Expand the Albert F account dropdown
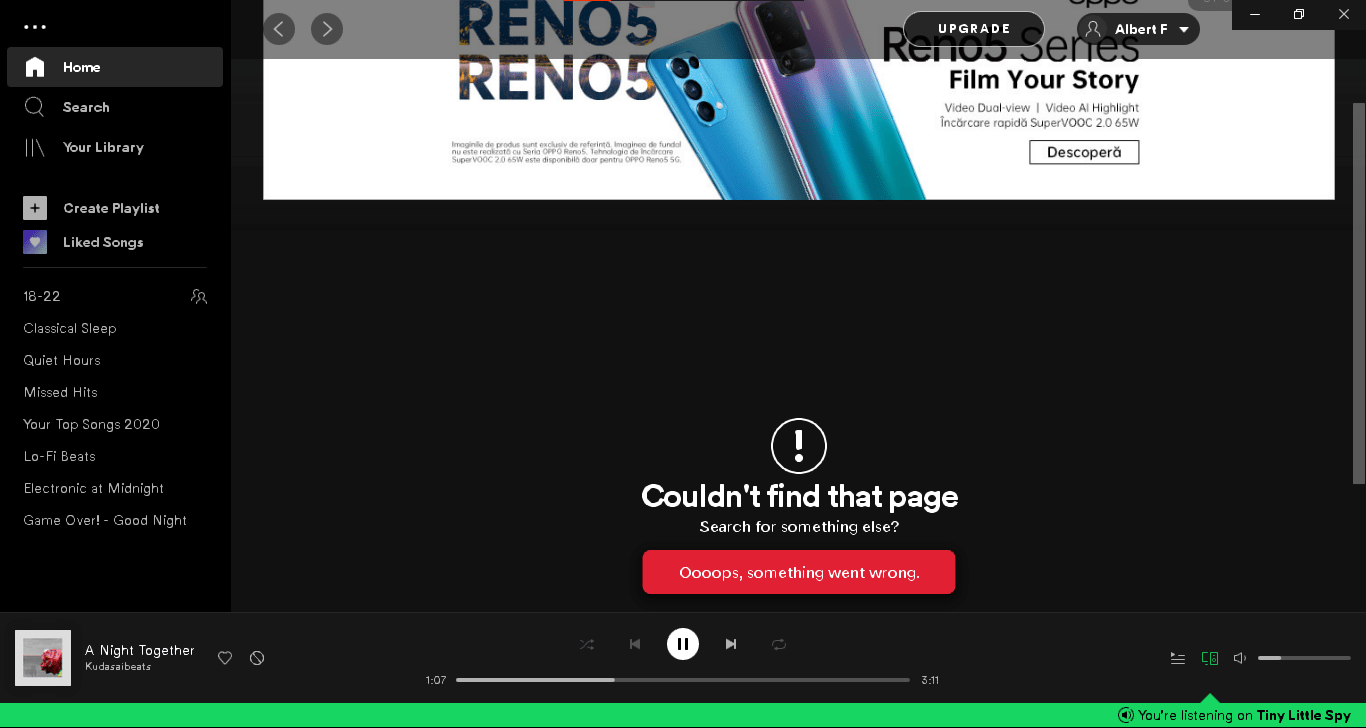Image resolution: width=1366 pixels, height=728 pixels. (1138, 29)
